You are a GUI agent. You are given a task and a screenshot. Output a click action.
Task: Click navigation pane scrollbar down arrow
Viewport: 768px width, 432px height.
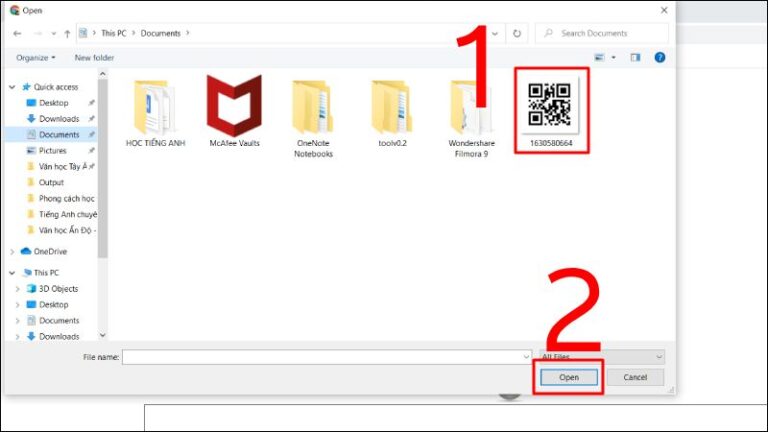[102, 336]
